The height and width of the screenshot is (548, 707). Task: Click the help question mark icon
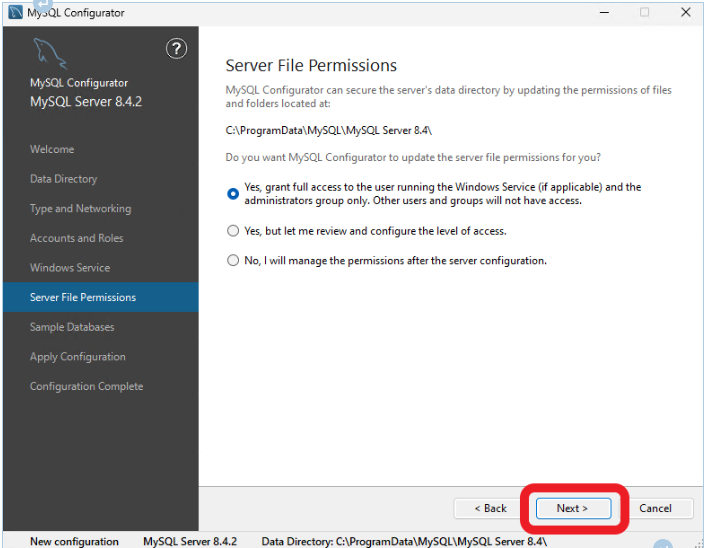(x=175, y=49)
